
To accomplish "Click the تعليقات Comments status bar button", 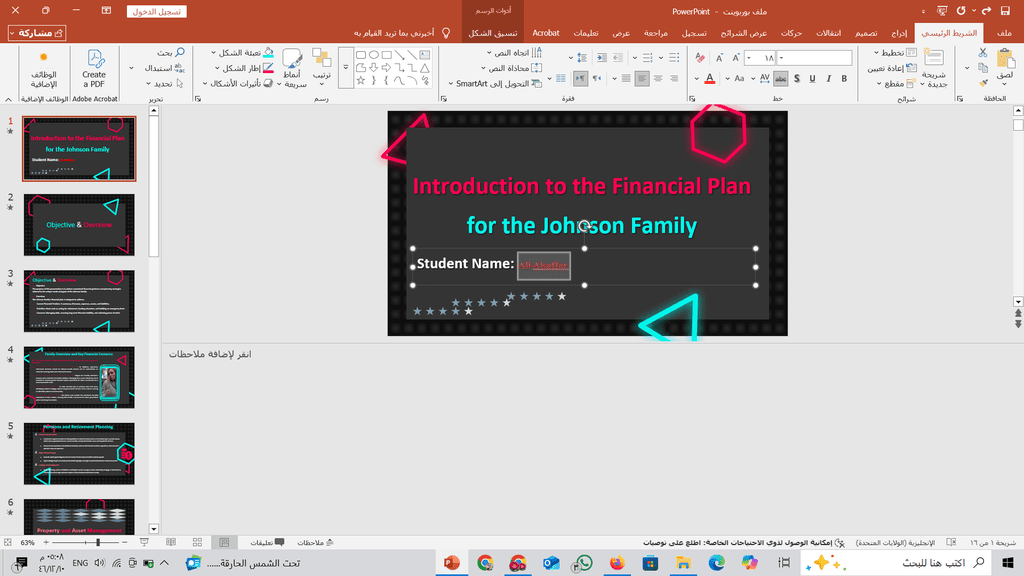I will 267,542.
